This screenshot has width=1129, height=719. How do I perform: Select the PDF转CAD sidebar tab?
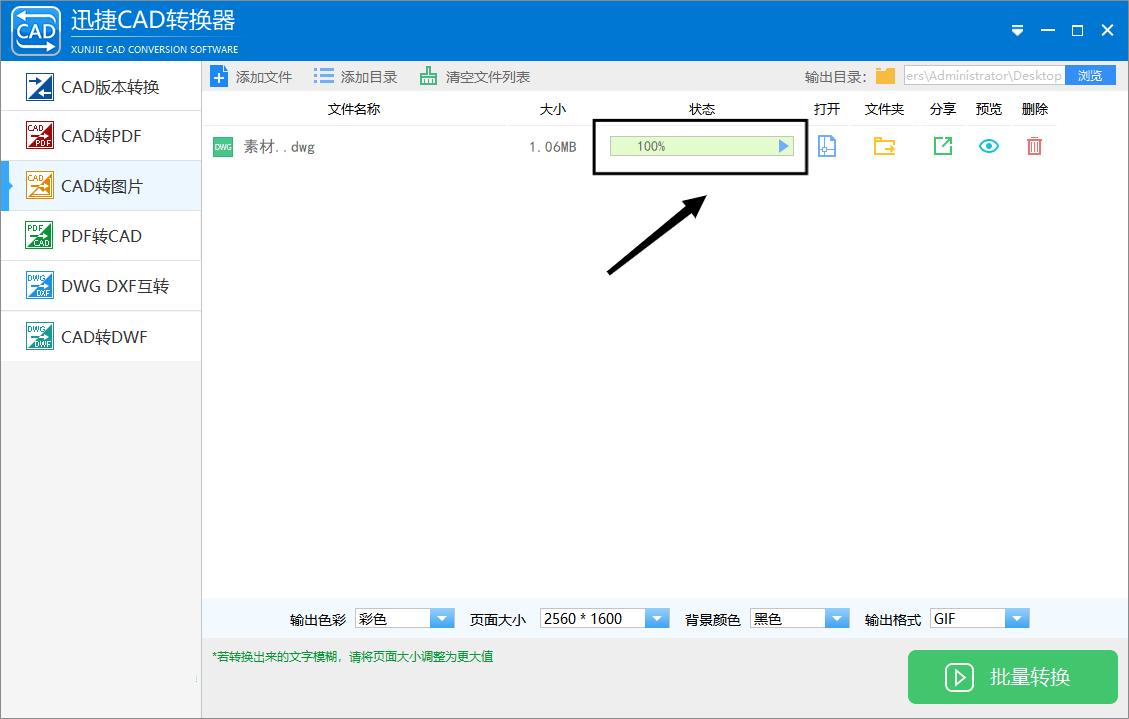(100, 235)
